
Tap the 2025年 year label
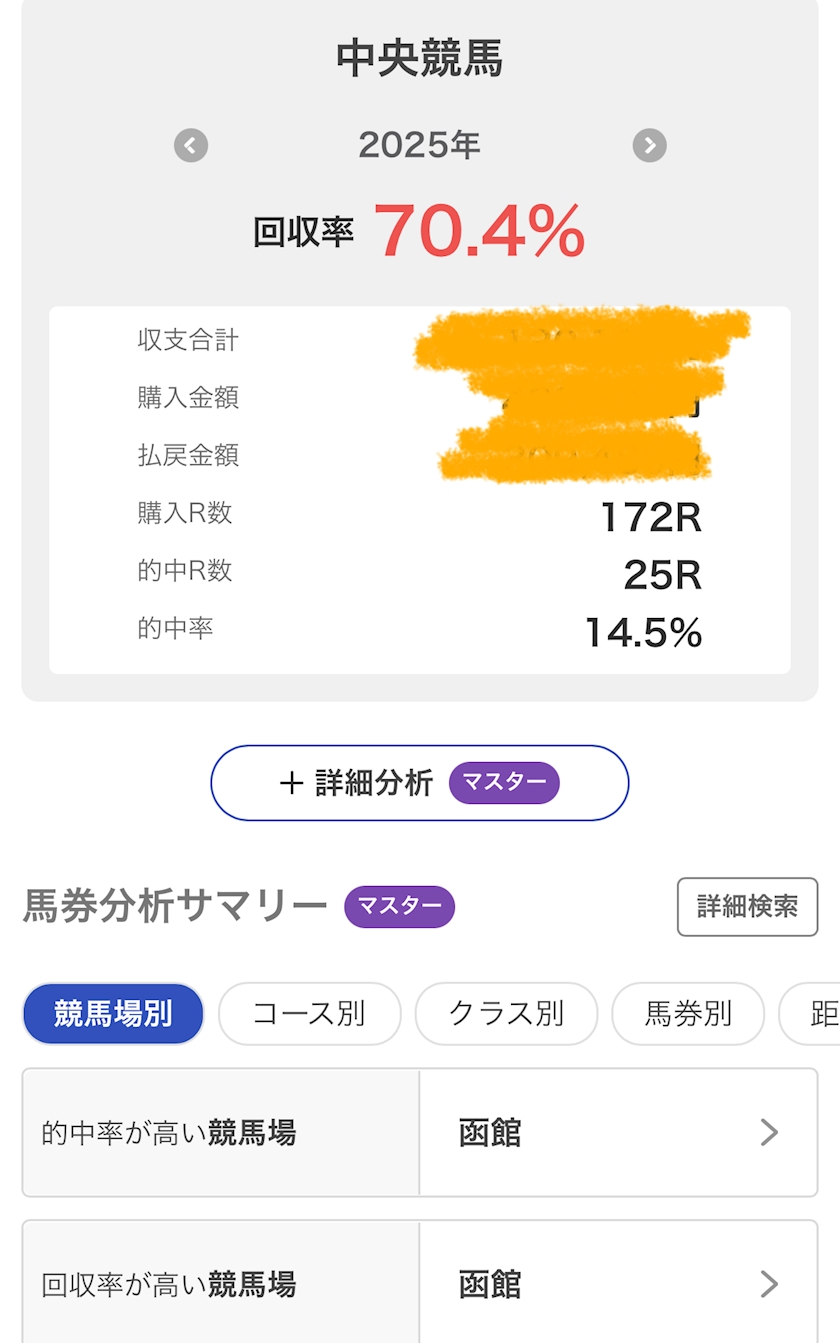[x=420, y=146]
